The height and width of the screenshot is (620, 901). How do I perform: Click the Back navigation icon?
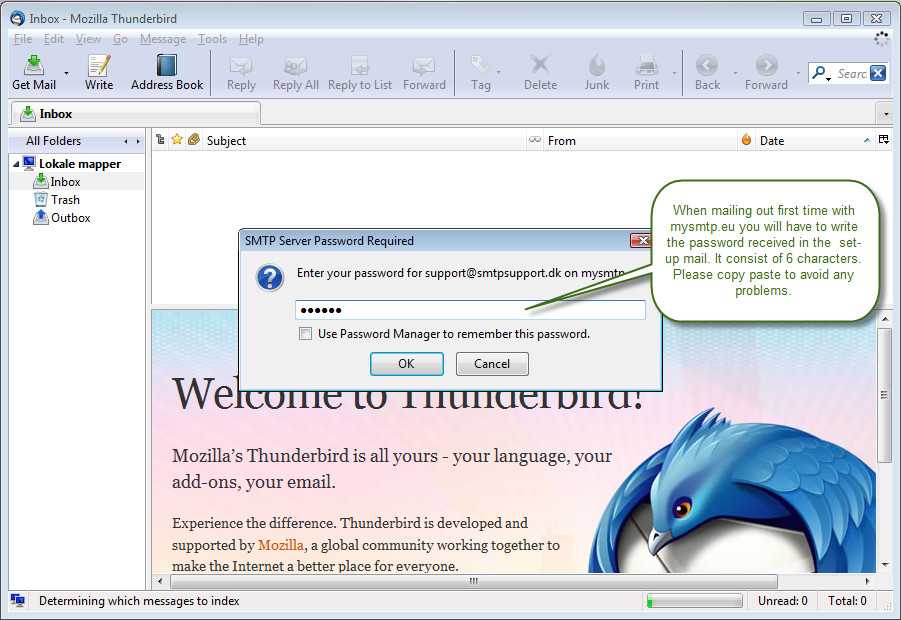707,65
